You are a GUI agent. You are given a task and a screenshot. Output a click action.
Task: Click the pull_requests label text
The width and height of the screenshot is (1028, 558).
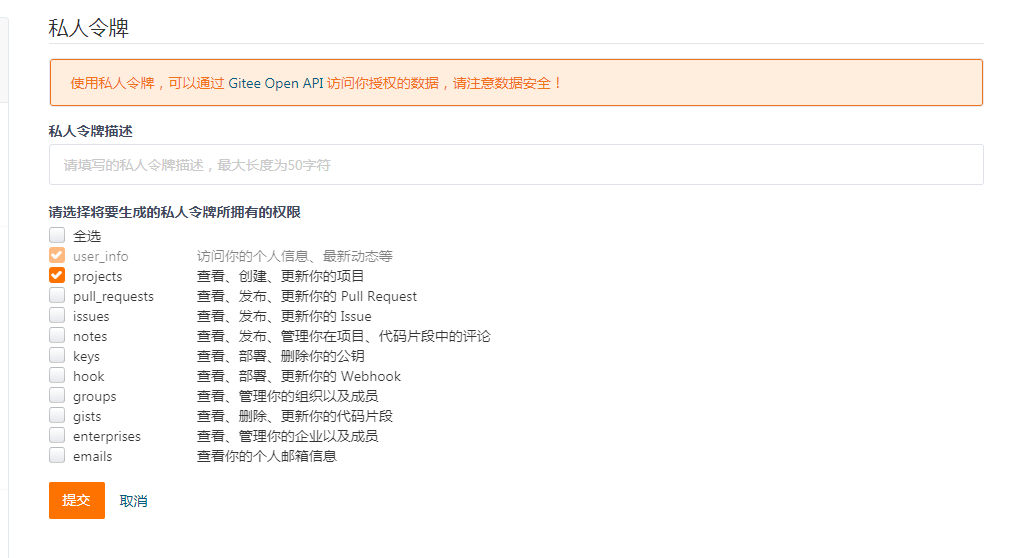[x=113, y=296]
